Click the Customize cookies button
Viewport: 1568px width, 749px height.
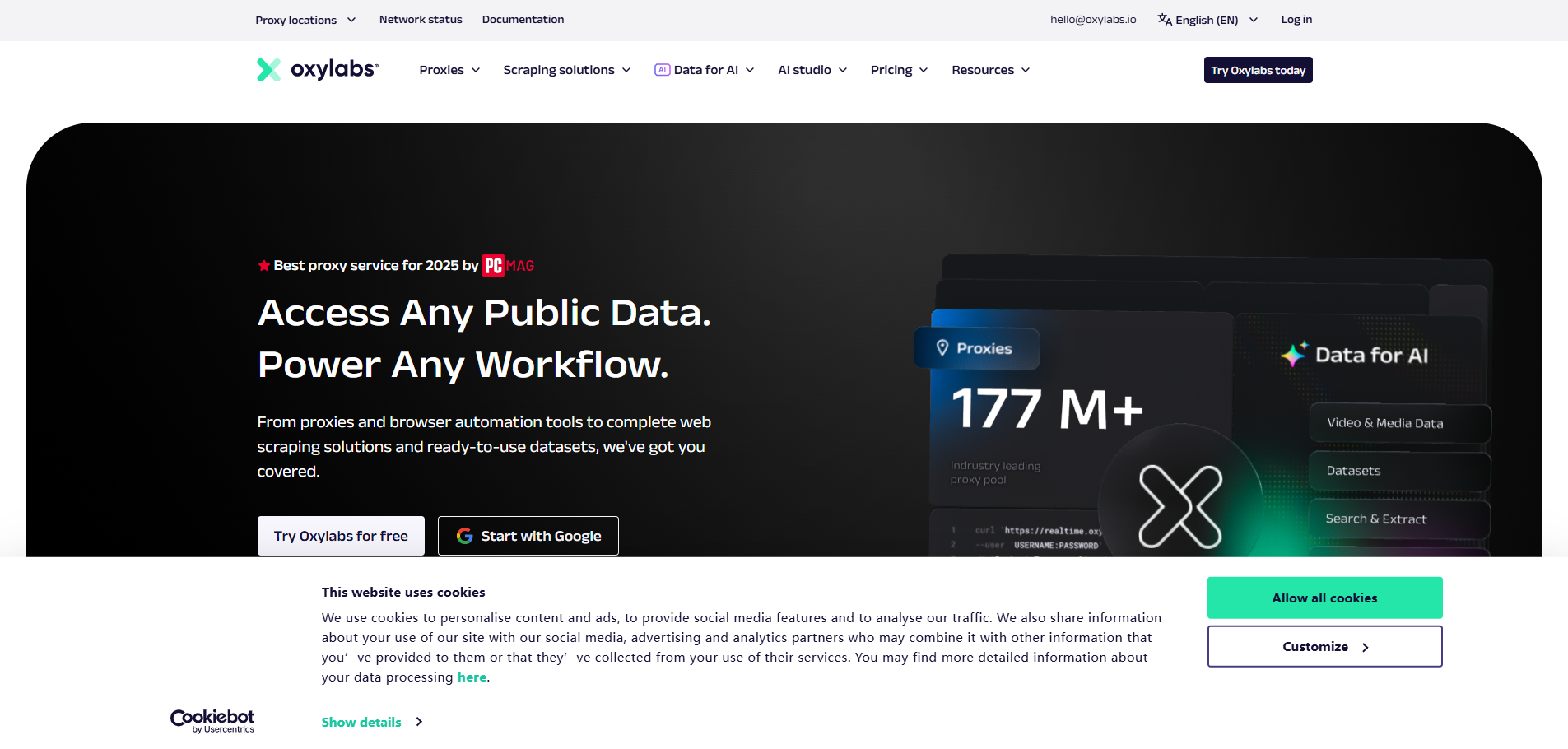[x=1324, y=647]
